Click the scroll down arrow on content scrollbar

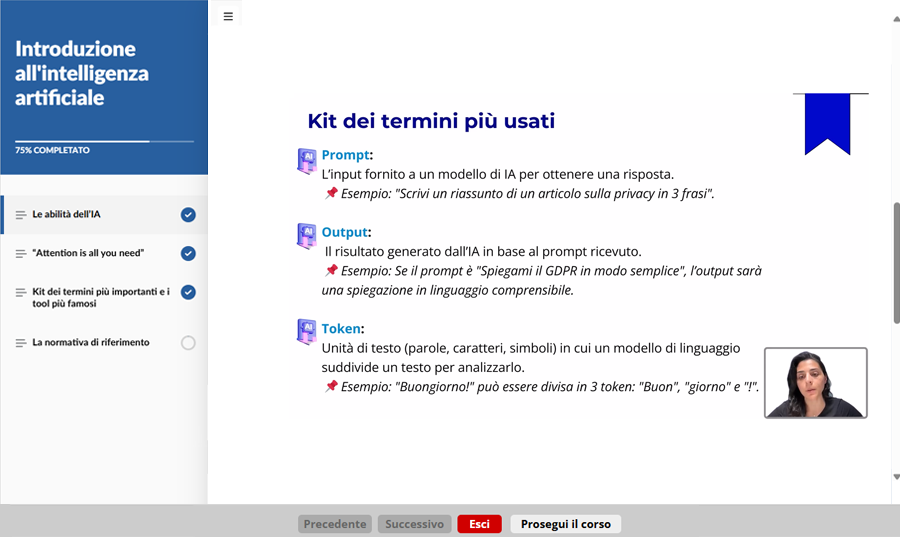[x=895, y=477]
